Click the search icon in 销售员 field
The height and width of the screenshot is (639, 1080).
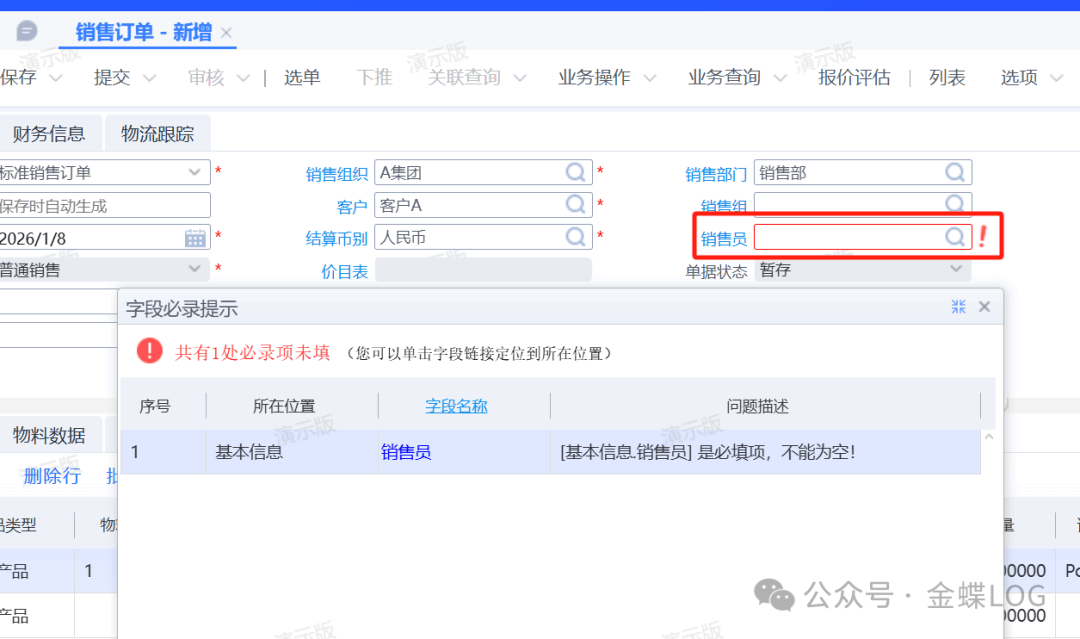pos(956,237)
